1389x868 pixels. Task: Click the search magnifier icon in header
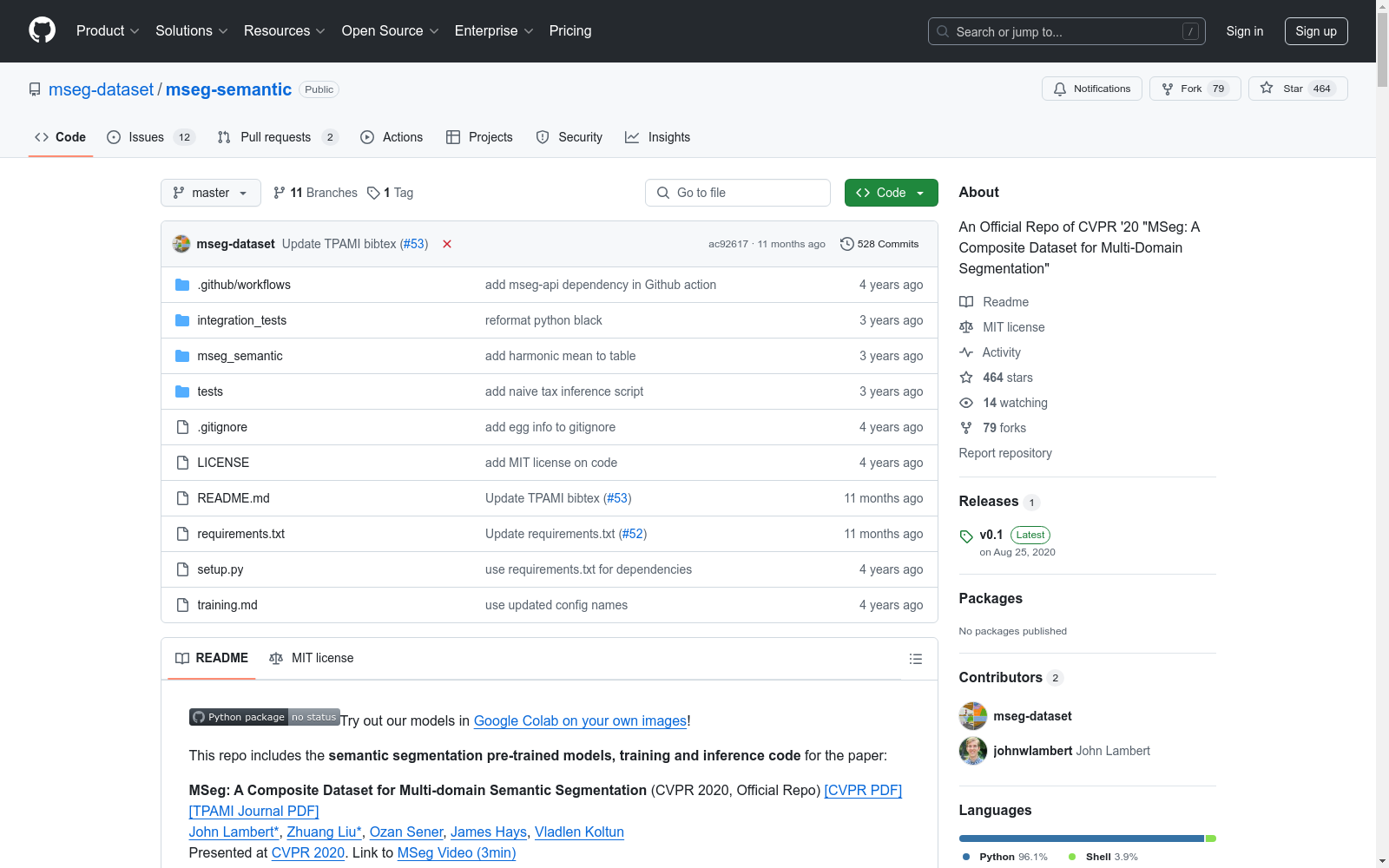coord(943,31)
